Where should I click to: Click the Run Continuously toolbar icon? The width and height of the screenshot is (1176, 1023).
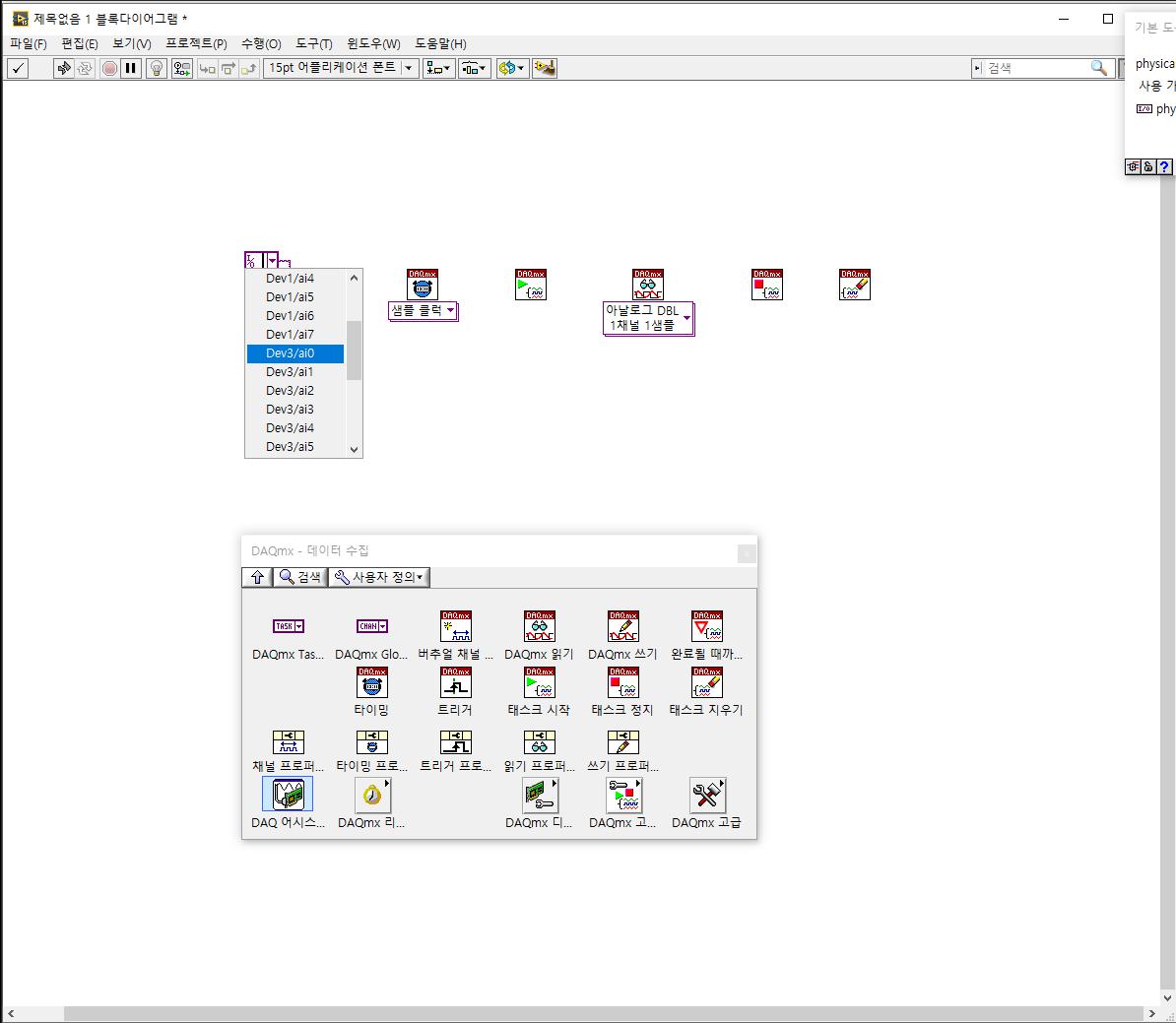tap(85, 68)
